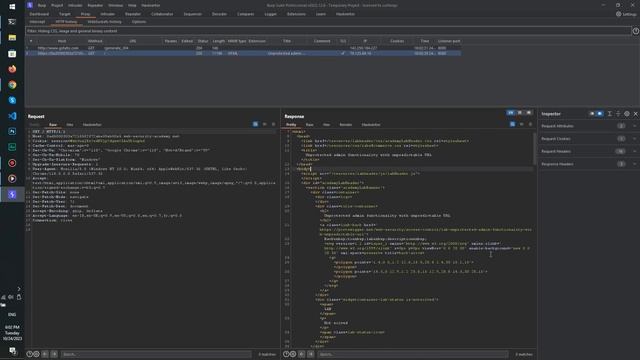The height and width of the screenshot is (360, 640).
Task: Go to next Response search match
Action: pyautogui.click(x=311, y=354)
